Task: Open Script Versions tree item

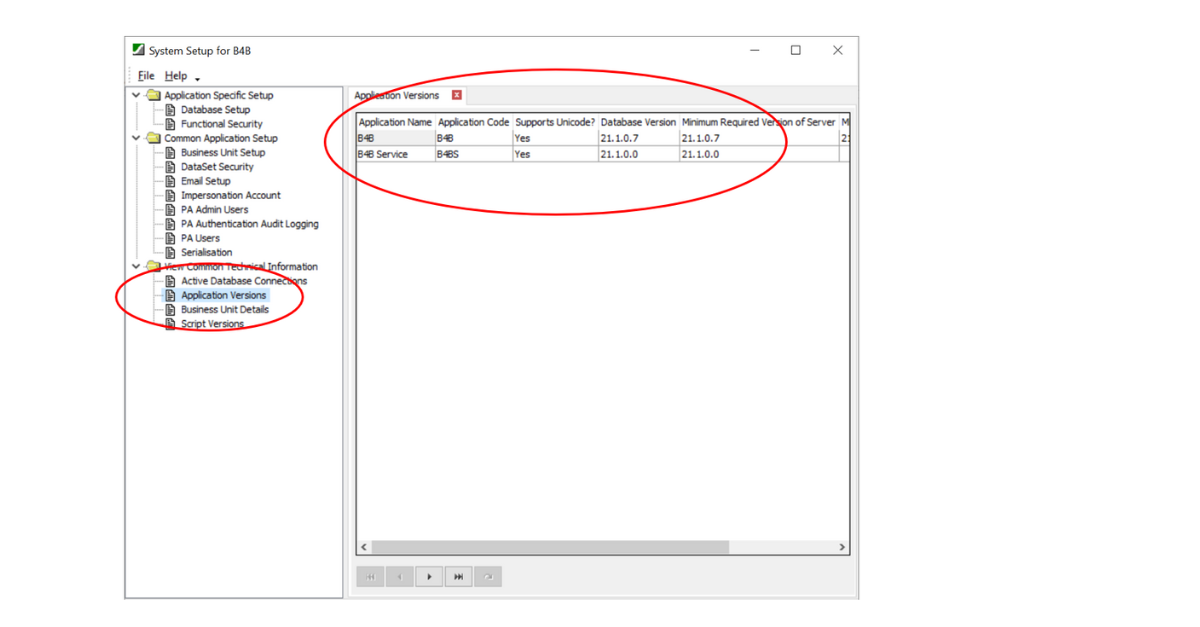Action: tap(212, 324)
